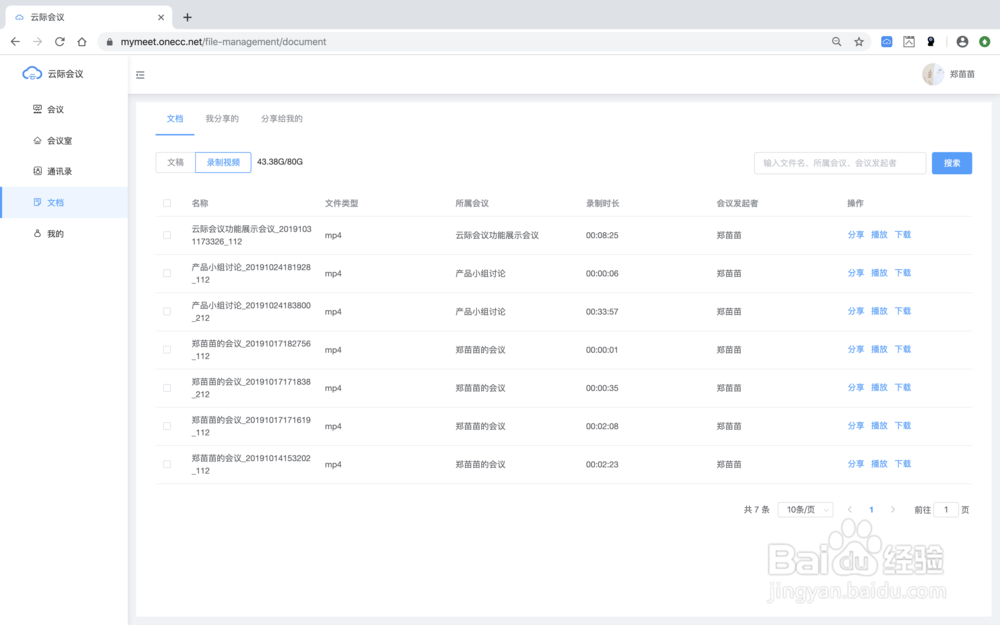
Task: Click the blue 搜索 button
Action: coord(951,162)
